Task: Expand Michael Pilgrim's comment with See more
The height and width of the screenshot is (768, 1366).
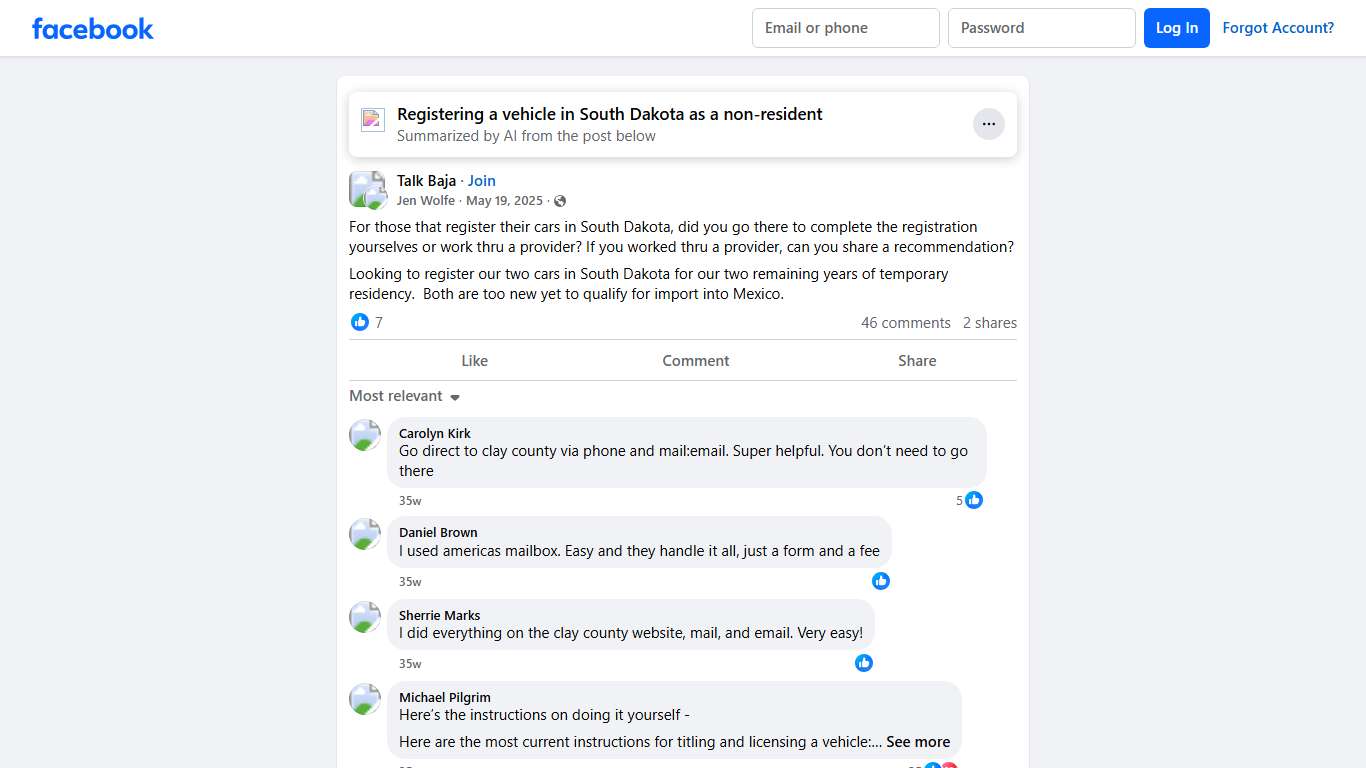Action: click(x=918, y=742)
